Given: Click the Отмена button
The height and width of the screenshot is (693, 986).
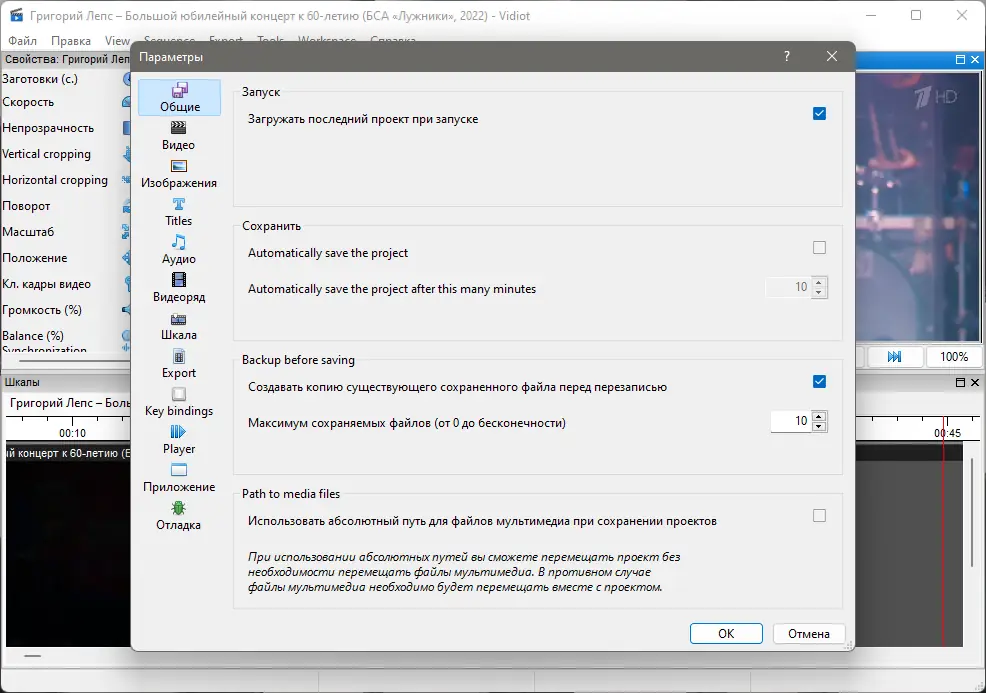Looking at the screenshot, I should pos(809,633).
